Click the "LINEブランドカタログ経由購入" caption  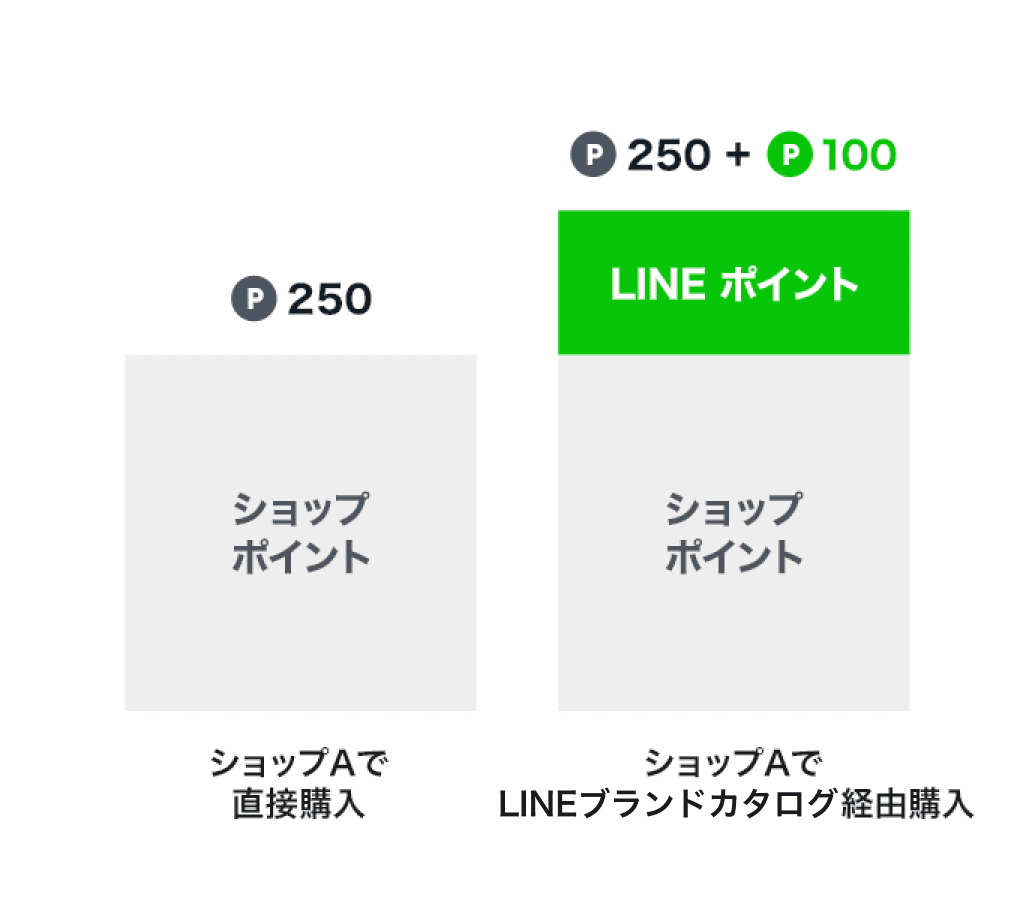click(x=735, y=805)
